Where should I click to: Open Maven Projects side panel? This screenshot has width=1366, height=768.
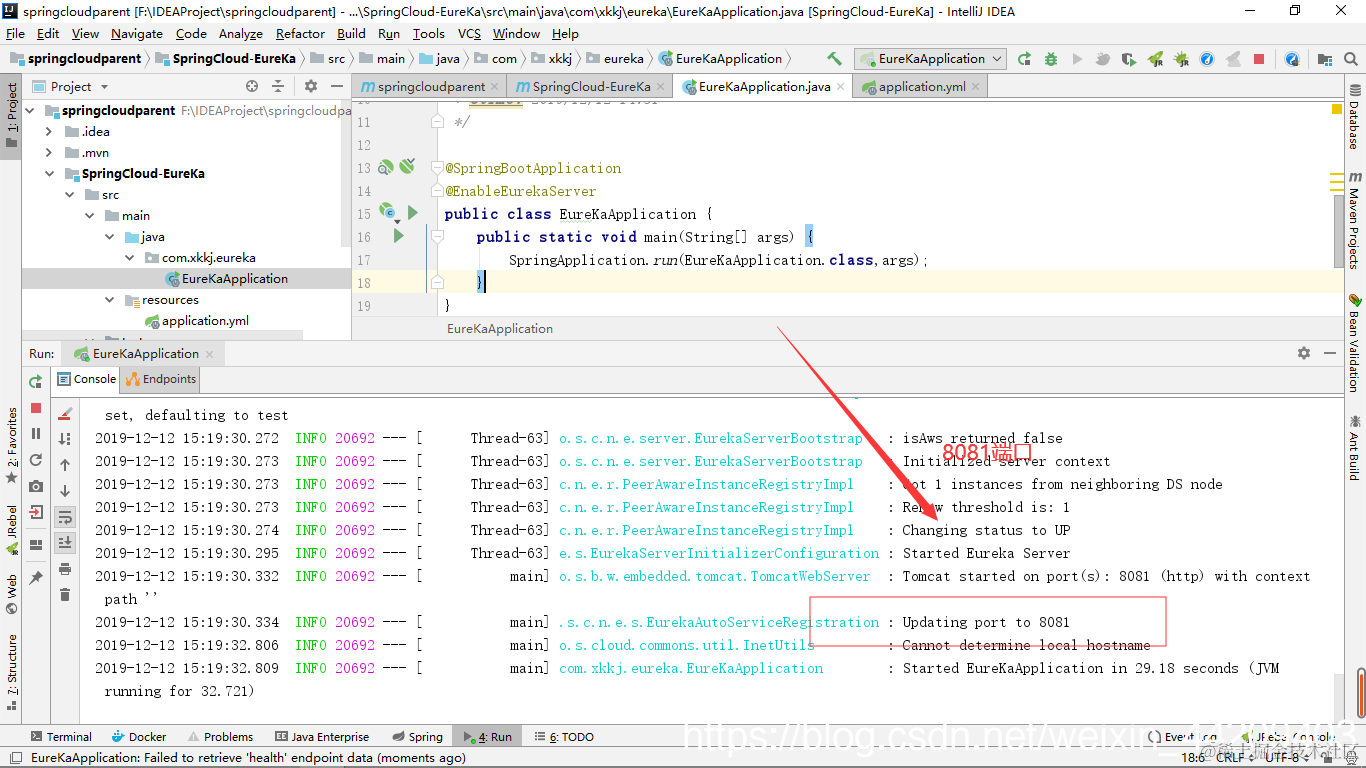[x=1355, y=222]
